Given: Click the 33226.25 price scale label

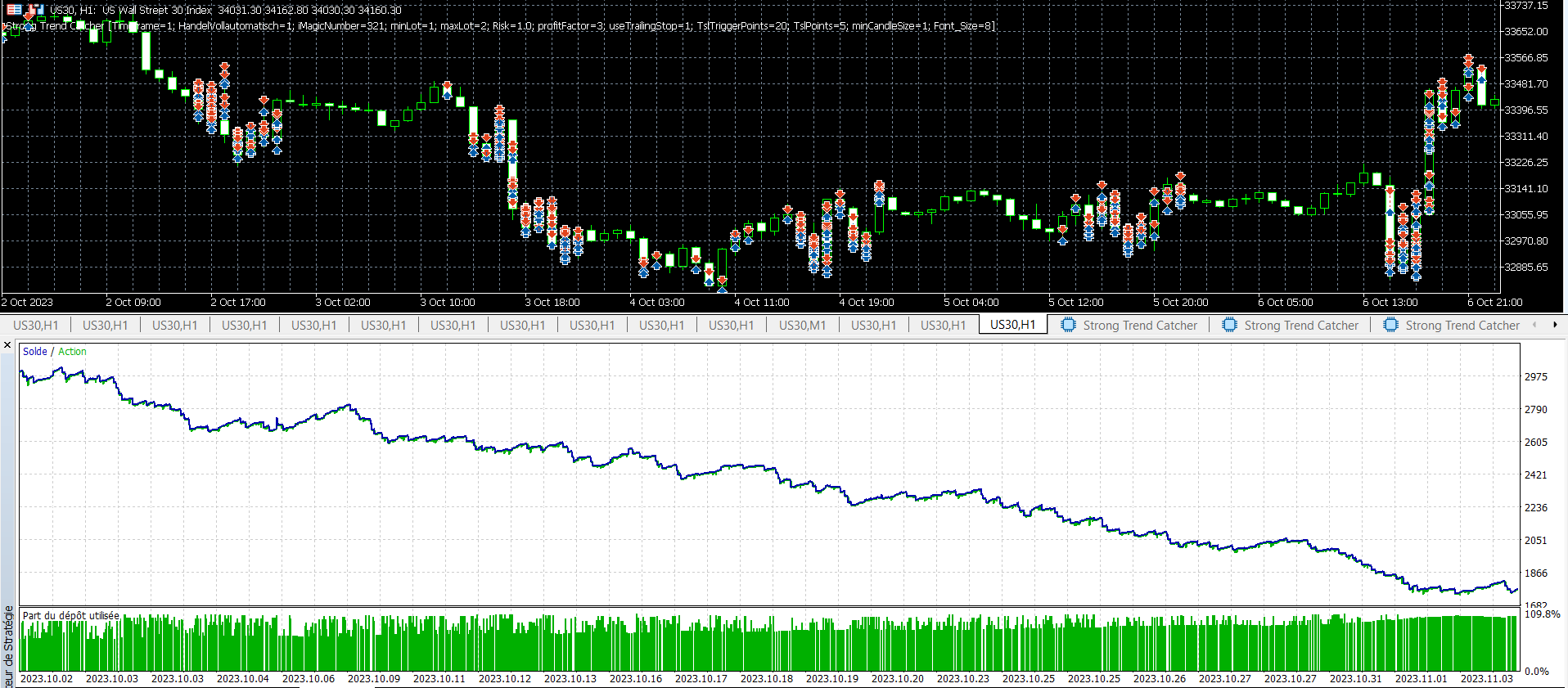Looking at the screenshot, I should 1526,163.
